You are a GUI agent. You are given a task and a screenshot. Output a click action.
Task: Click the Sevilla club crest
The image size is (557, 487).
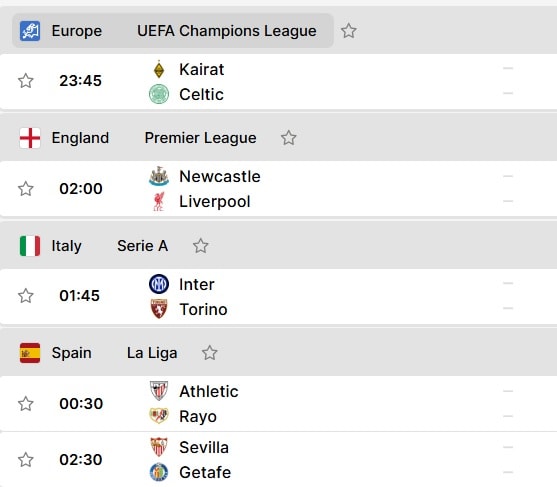pyautogui.click(x=159, y=447)
